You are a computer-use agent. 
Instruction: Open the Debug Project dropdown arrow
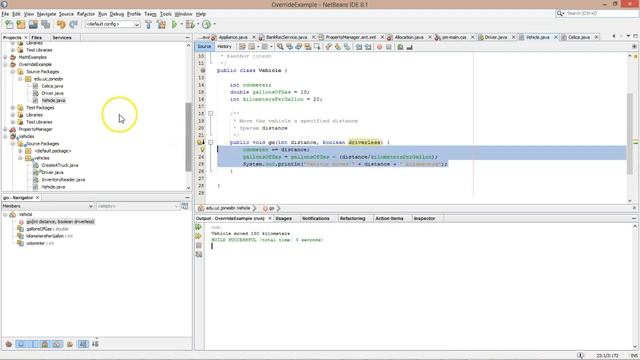click(198, 24)
